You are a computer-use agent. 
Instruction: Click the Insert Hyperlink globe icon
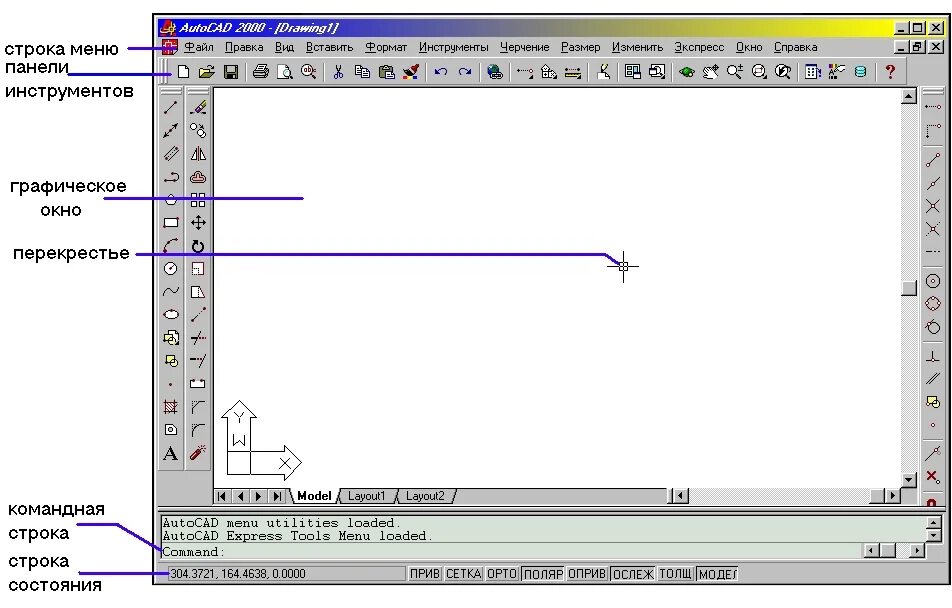click(495, 72)
